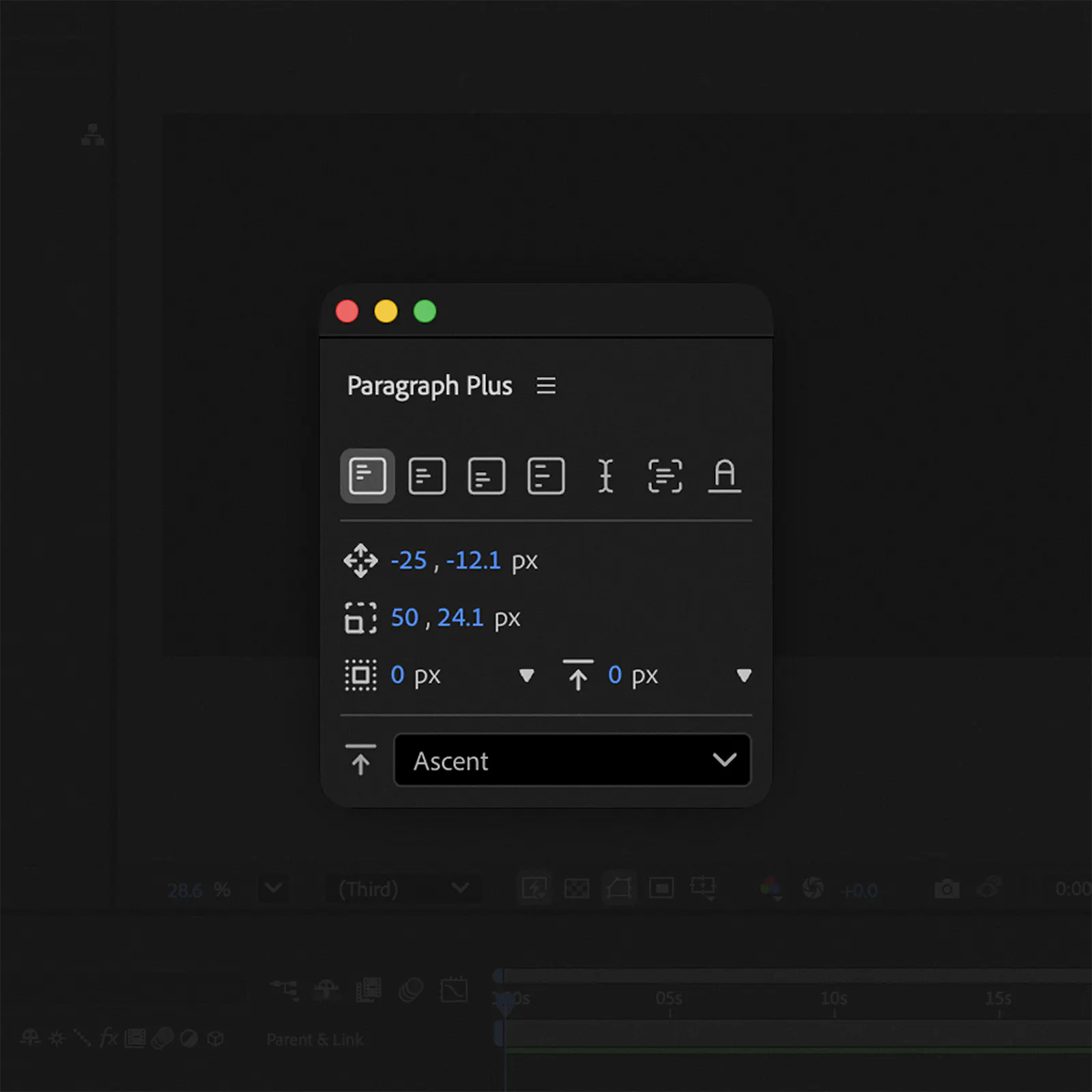
Task: Click the -12.1 position Y value
Action: 474,560
